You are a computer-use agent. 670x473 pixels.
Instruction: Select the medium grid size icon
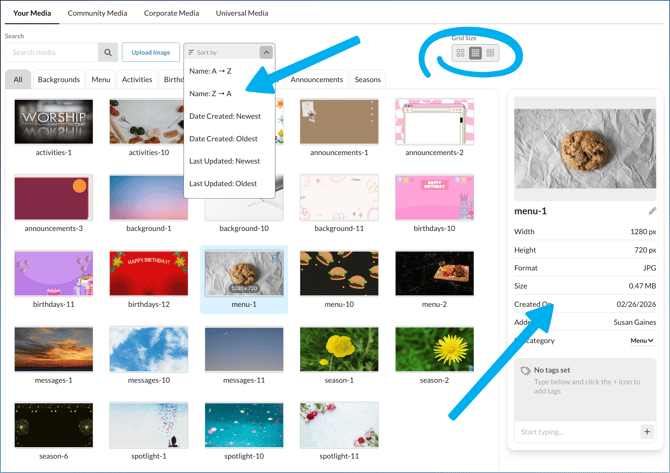click(x=475, y=53)
